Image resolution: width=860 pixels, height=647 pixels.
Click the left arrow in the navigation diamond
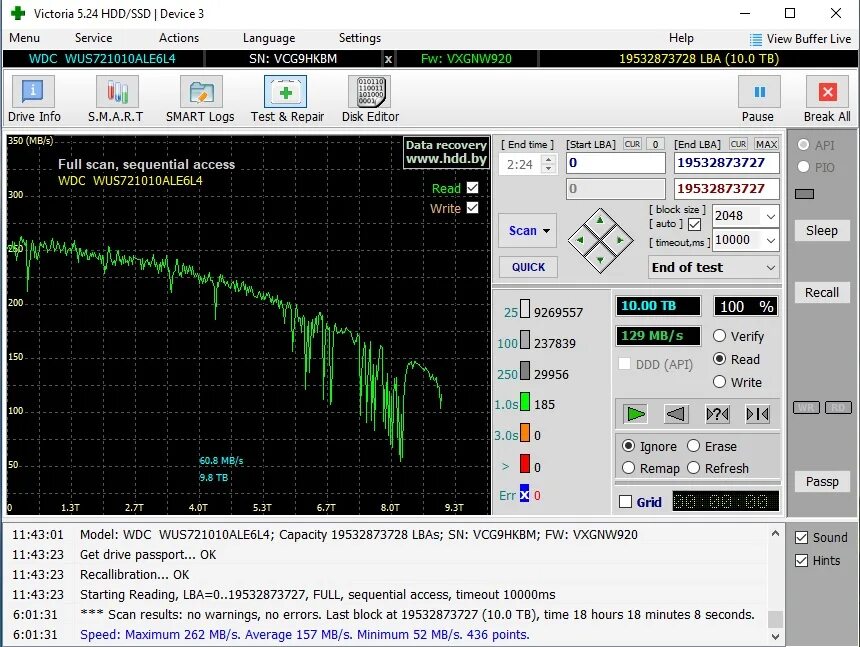(580, 240)
